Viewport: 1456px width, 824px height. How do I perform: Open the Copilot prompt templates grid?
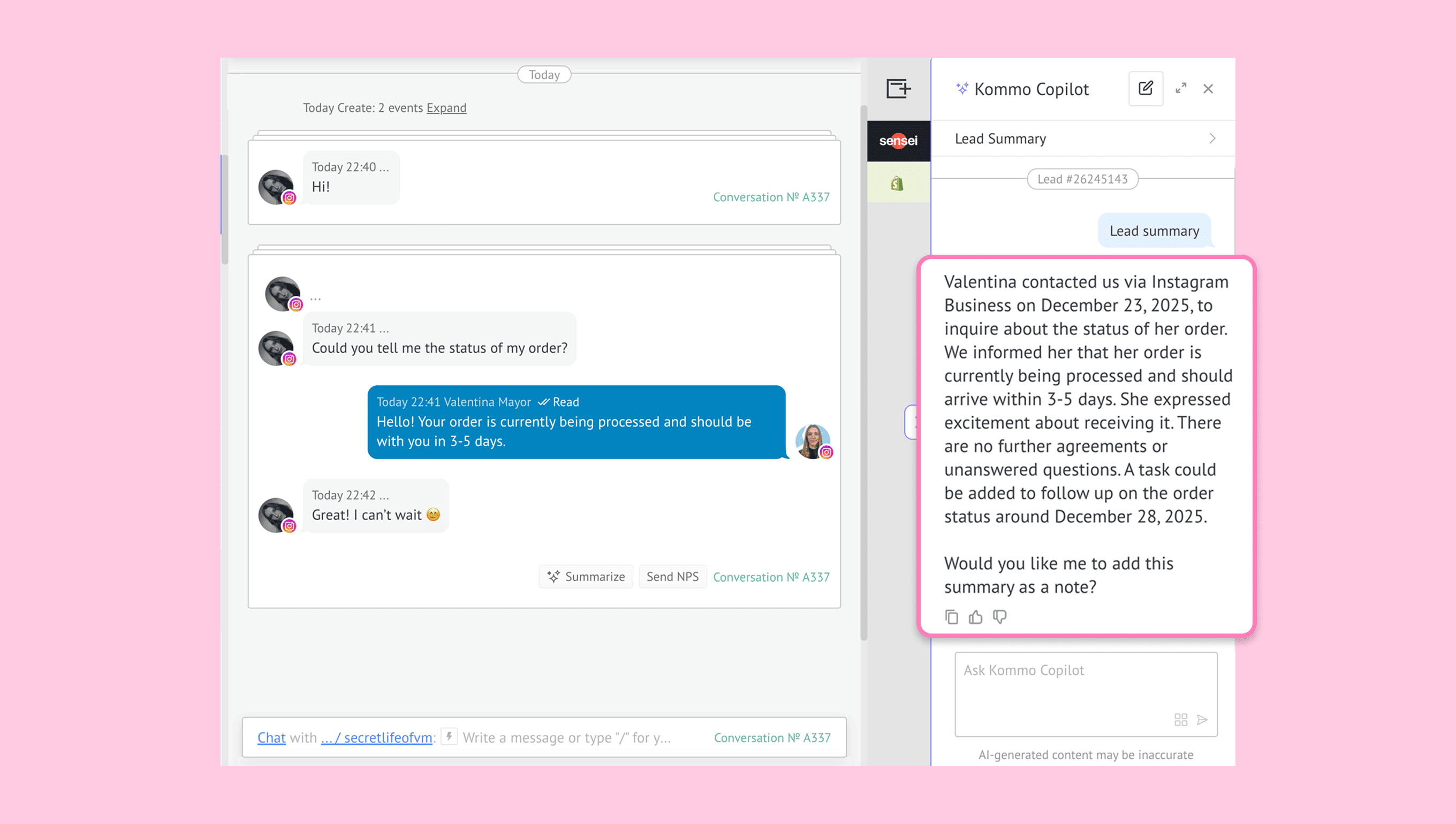coord(1180,719)
